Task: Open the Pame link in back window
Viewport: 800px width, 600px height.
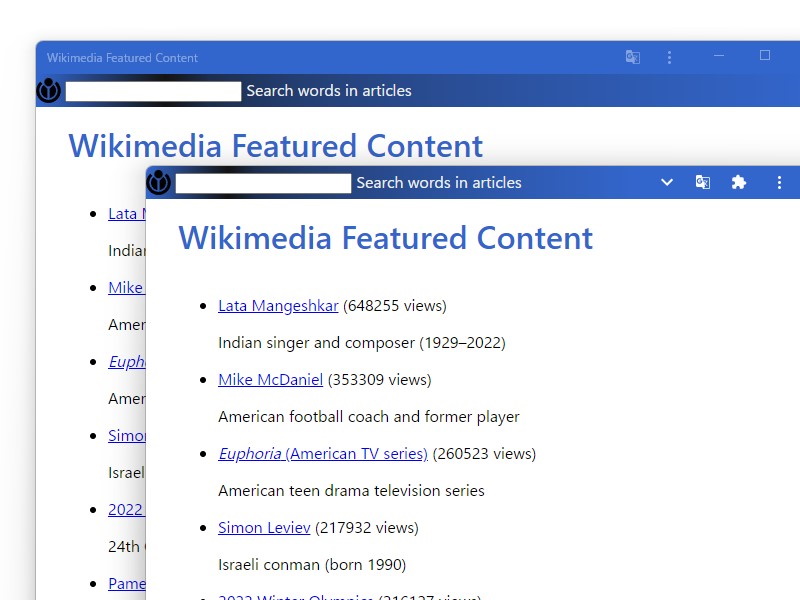Action: 127,584
